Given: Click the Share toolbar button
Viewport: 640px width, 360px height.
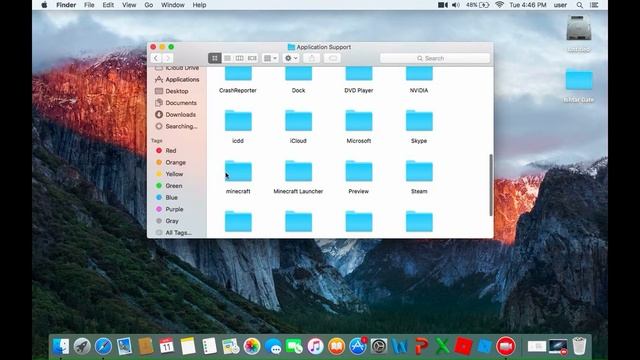Looking at the screenshot, I should click(x=312, y=58).
